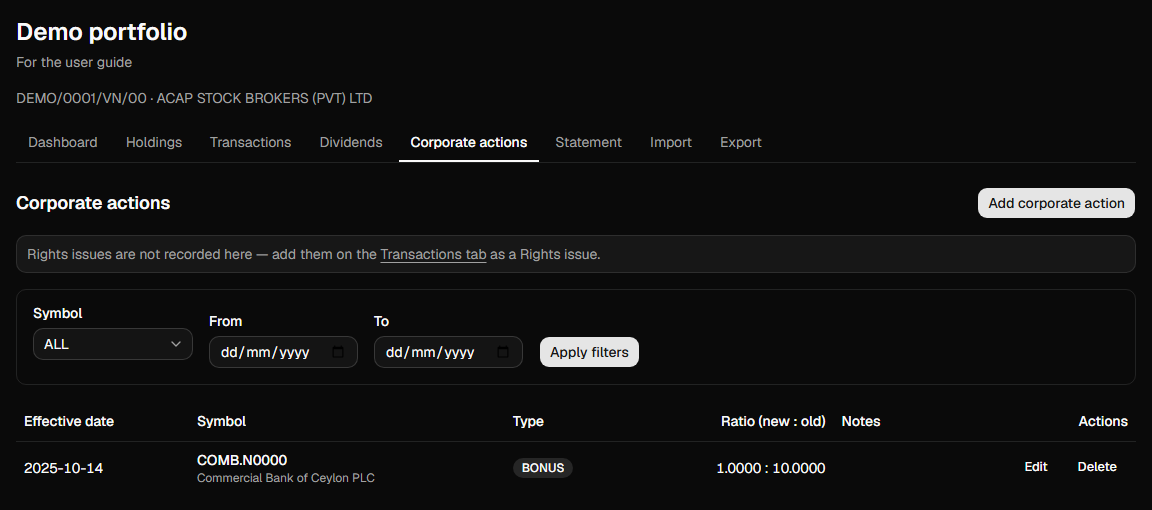Click the Effective date column header
1152x510 pixels.
pyautogui.click(x=69, y=421)
